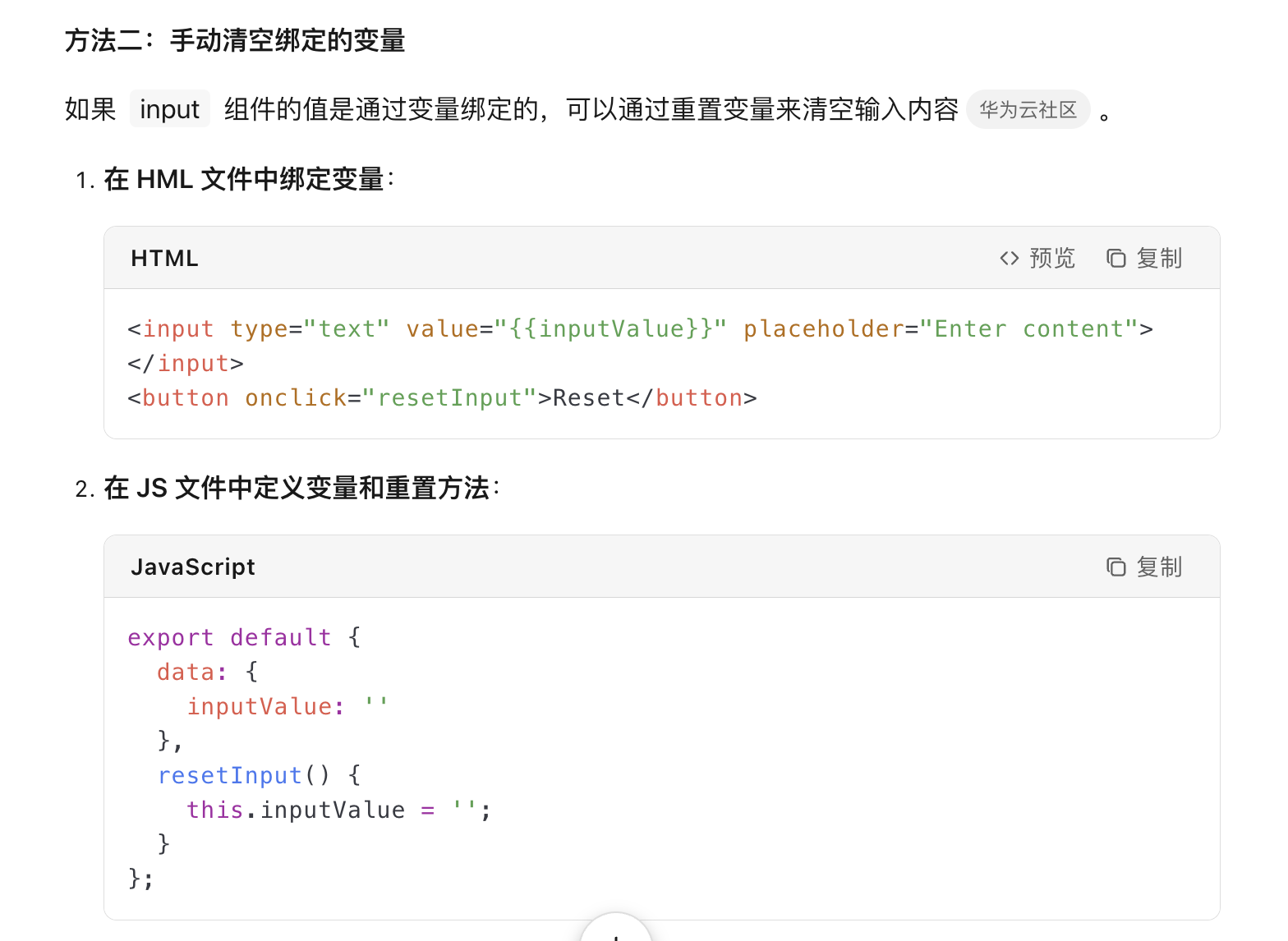The width and height of the screenshot is (1288, 941).
Task: Click the copy icon in JavaScript block
Action: 1115,567
